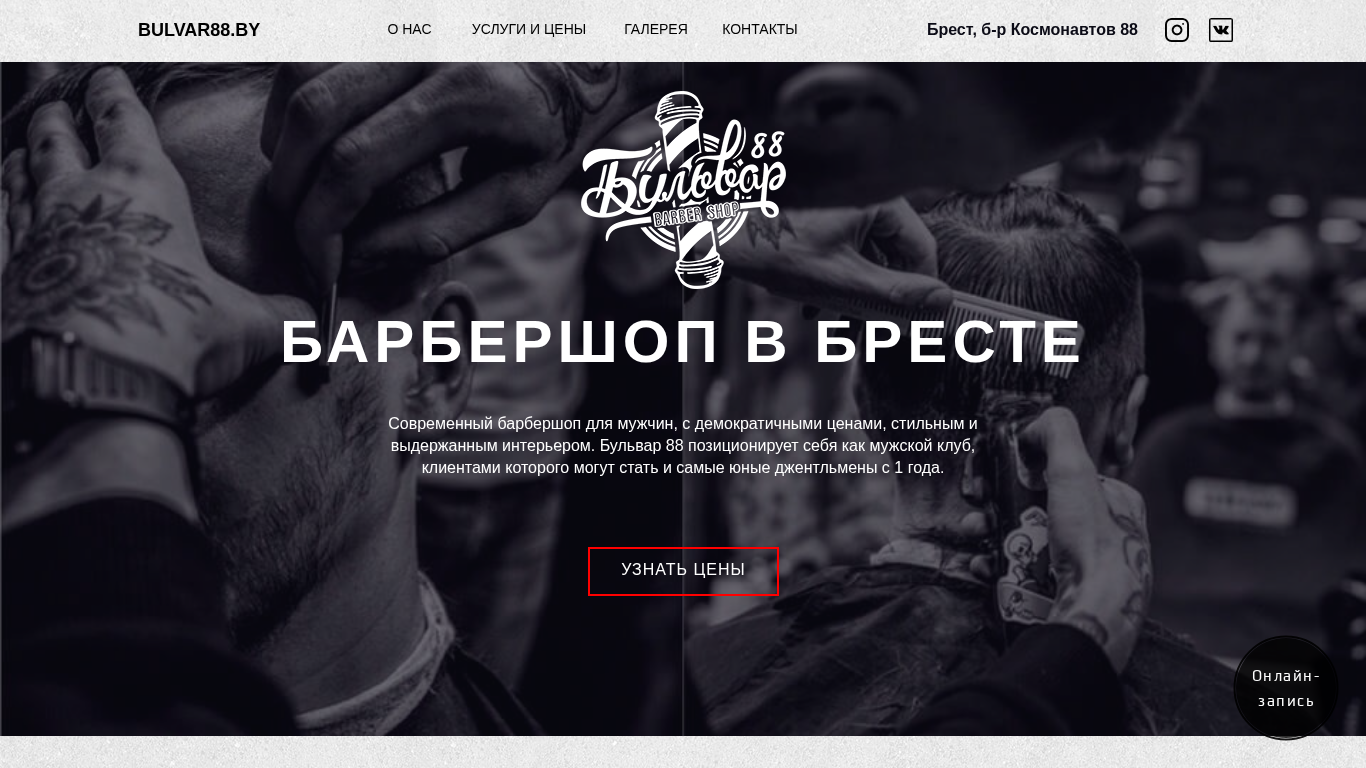This screenshot has height=768, width=1366.
Task: Open the Instagram profile icon
Action: point(1177,30)
